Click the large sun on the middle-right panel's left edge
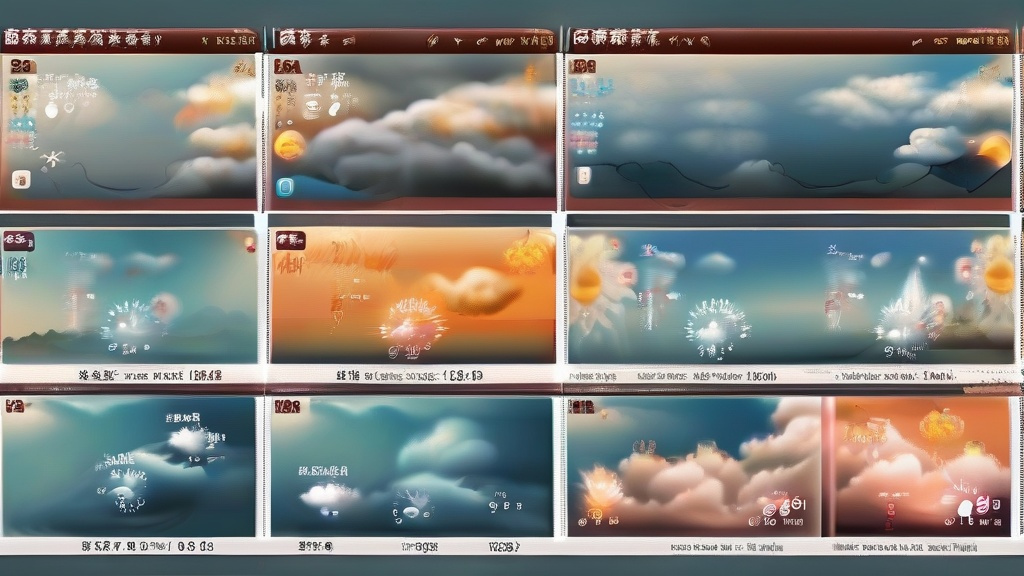Viewport: 1024px width, 576px height. pos(587,284)
